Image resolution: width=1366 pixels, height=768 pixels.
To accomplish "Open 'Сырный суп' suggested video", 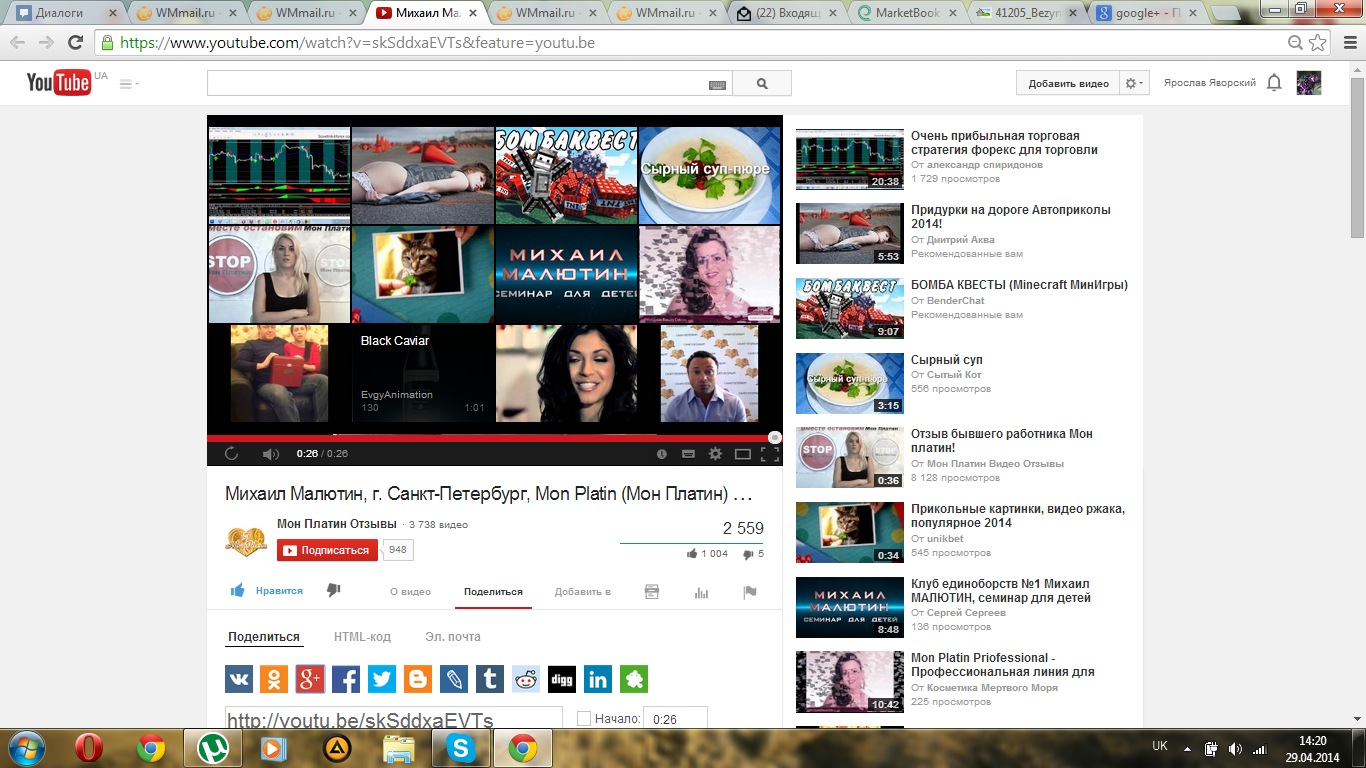I will coord(946,360).
